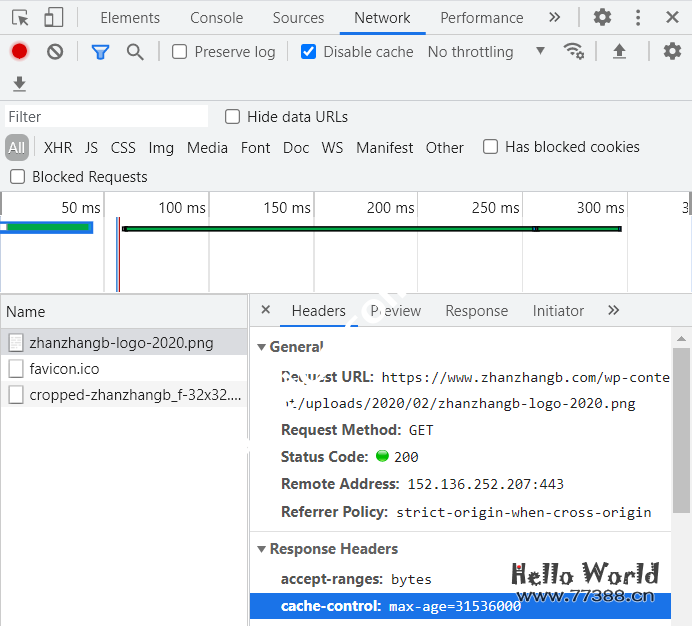Open network conditions wifi icon
This screenshot has width=692, height=626.
coord(573,51)
